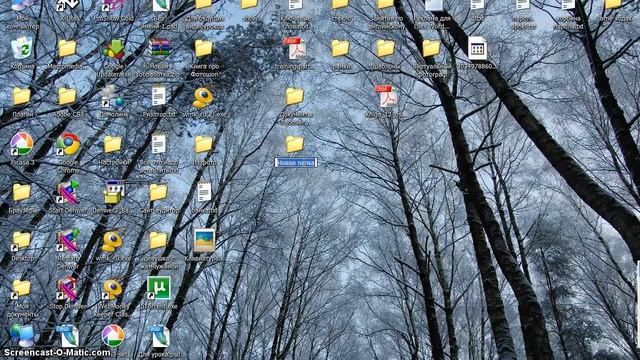
Task: Open the Клавиатура image file icon
Action: 204,240
